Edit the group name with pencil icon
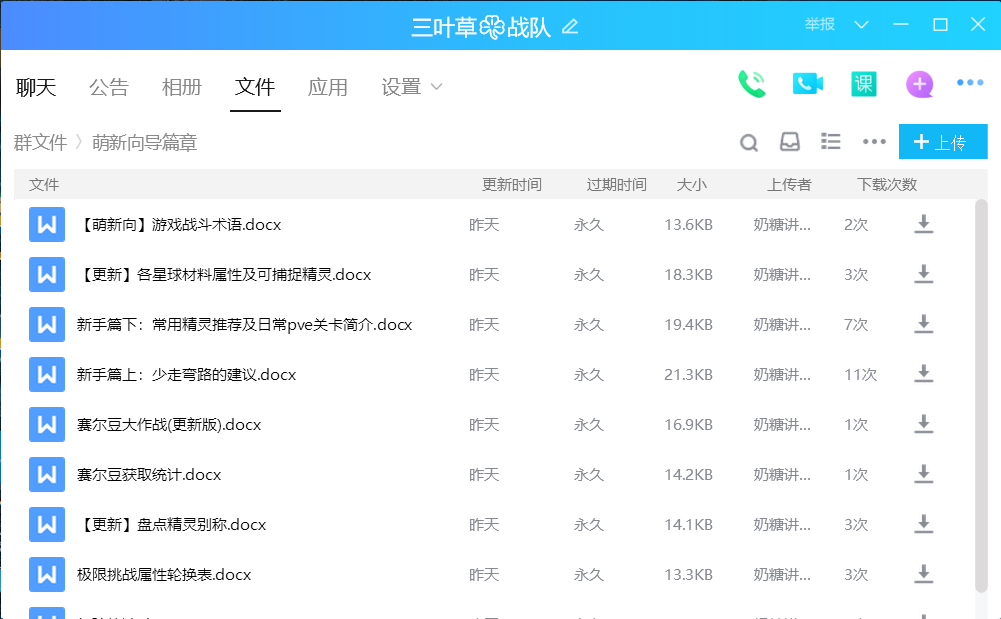This screenshot has height=619, width=1001. 569,27
